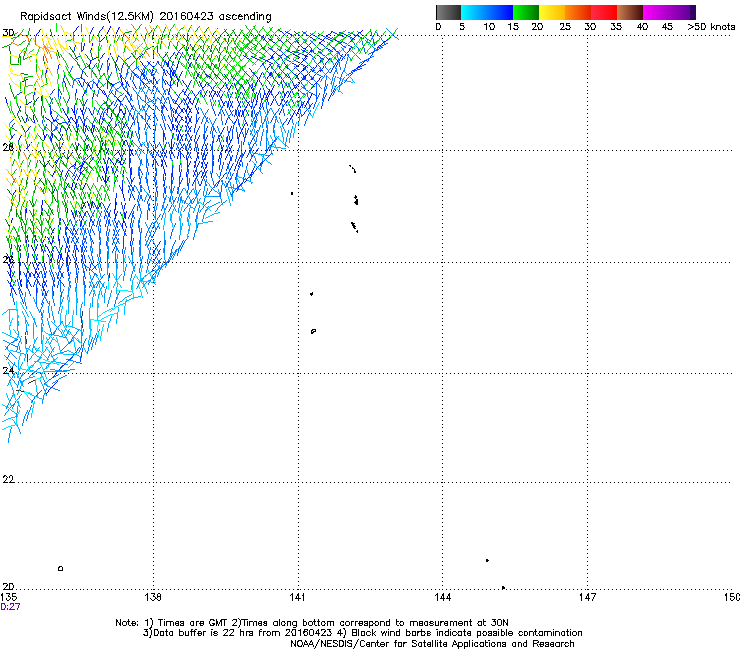Click the longitude label '141'
Screen dimensions: 740x650
point(297,598)
